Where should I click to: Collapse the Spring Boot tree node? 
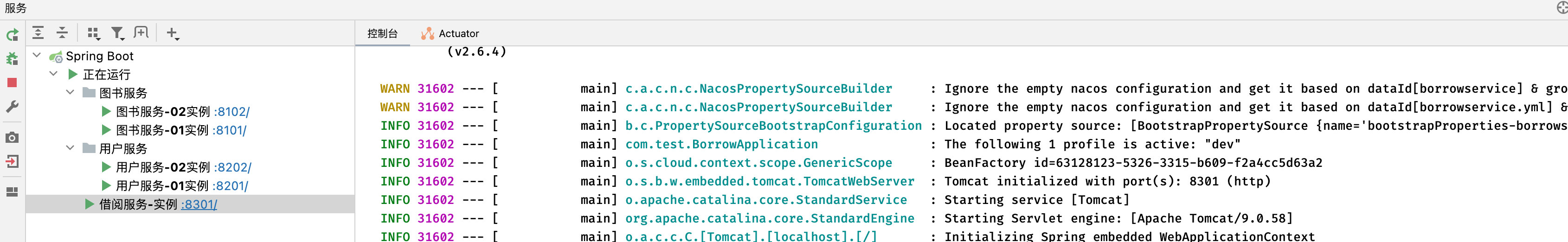coord(37,55)
